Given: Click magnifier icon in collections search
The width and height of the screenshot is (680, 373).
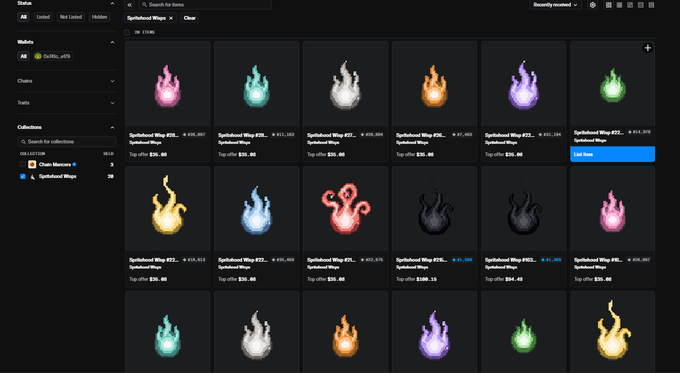Looking at the screenshot, I should (23, 142).
